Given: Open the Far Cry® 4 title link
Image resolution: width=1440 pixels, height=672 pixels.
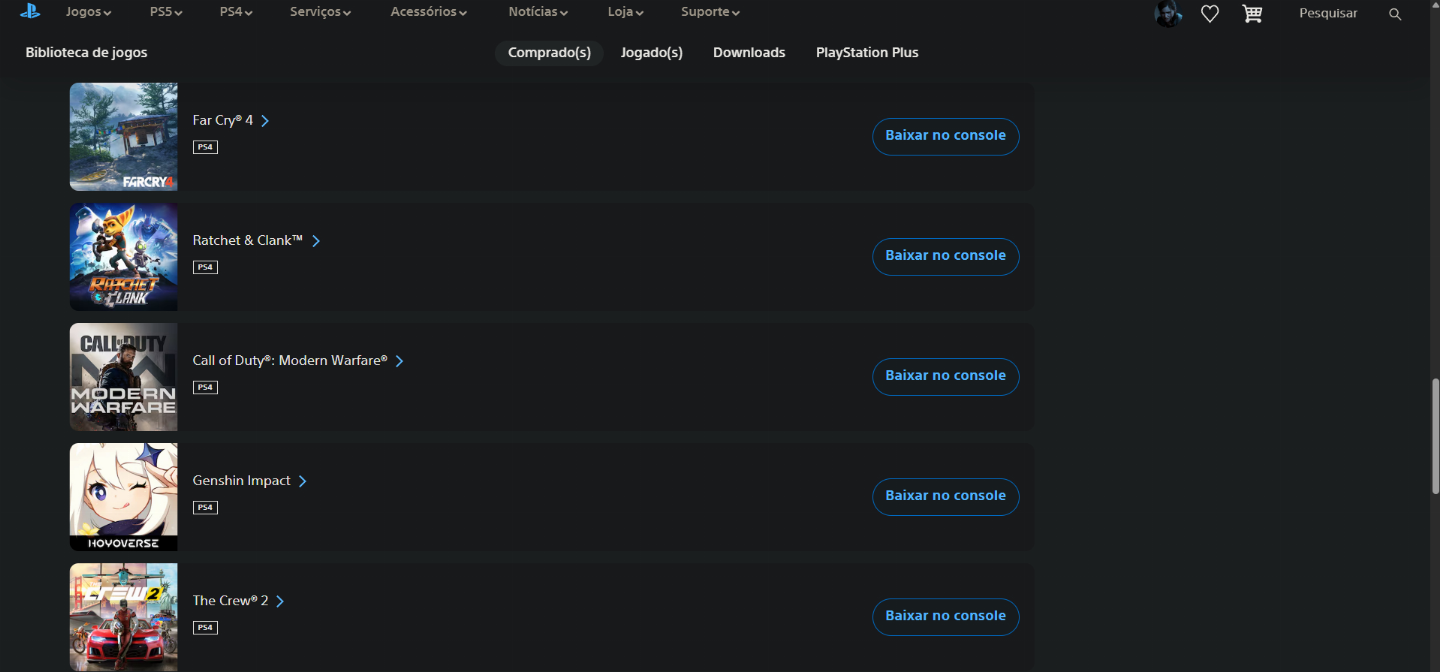Looking at the screenshot, I should point(231,121).
